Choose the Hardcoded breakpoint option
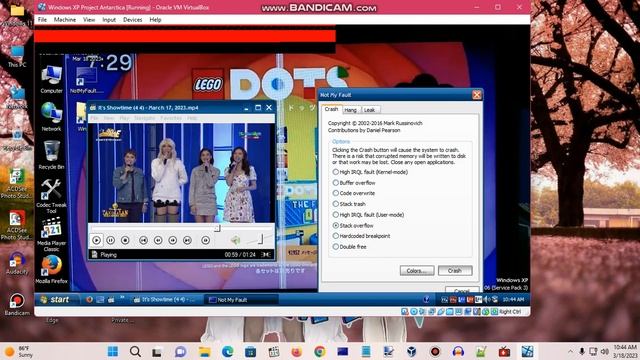The image size is (640, 360). (x=336, y=236)
